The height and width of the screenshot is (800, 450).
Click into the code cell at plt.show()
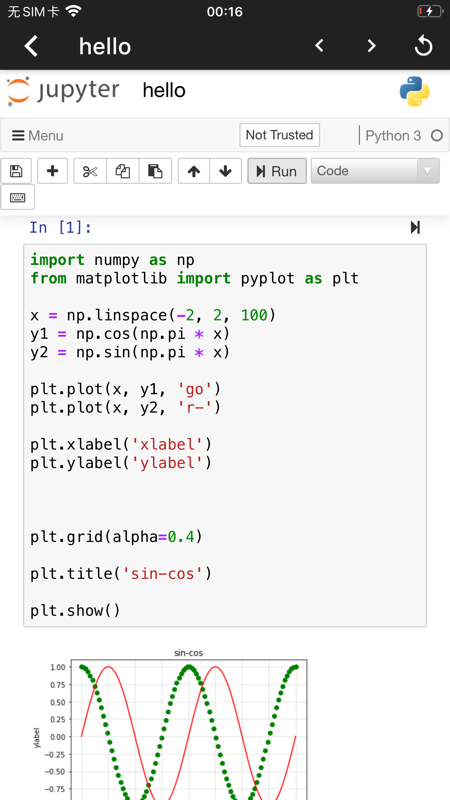coord(75,610)
